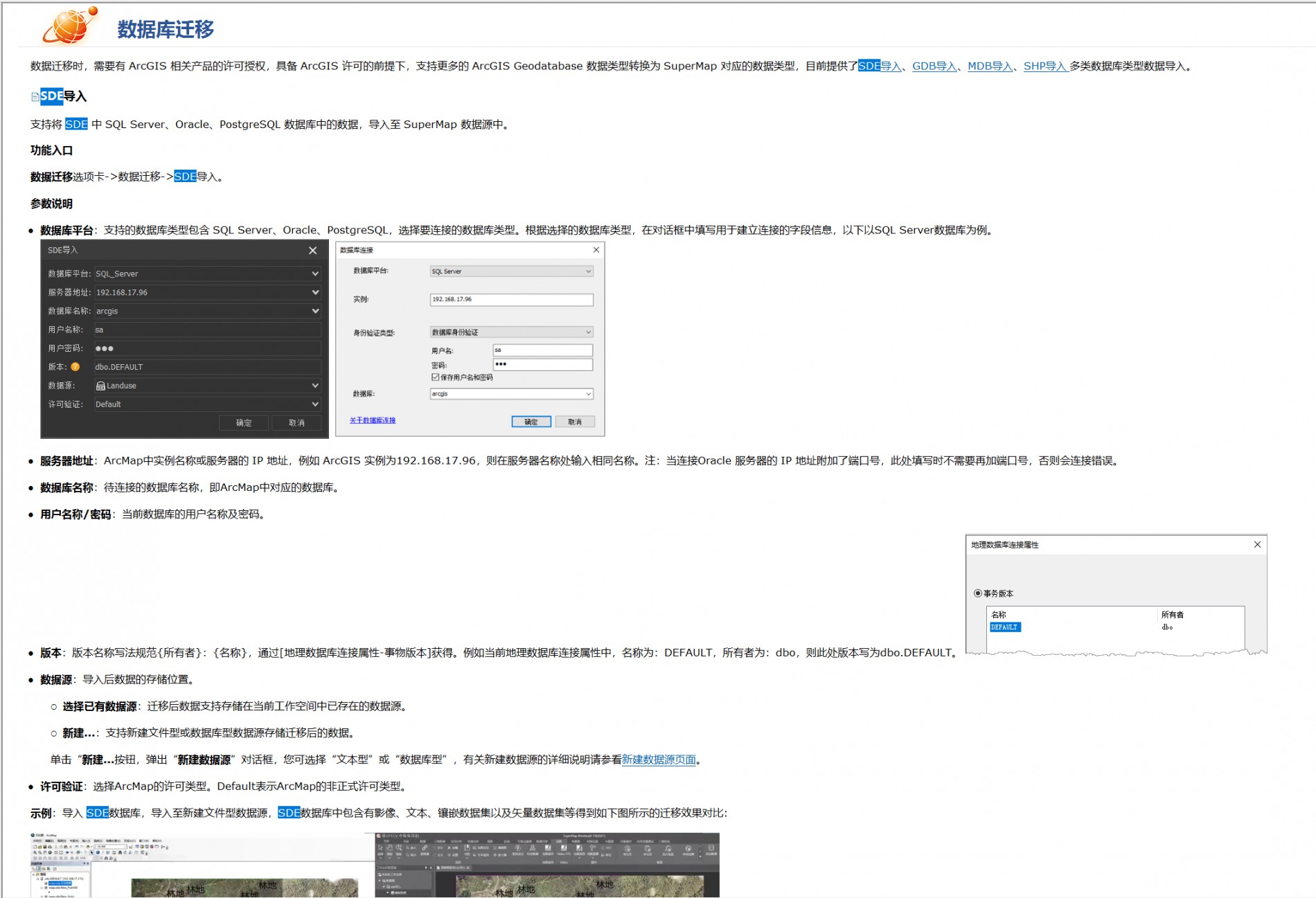
Task: Close the 地理数据库连接属性 dialog
Action: pos(1257,545)
